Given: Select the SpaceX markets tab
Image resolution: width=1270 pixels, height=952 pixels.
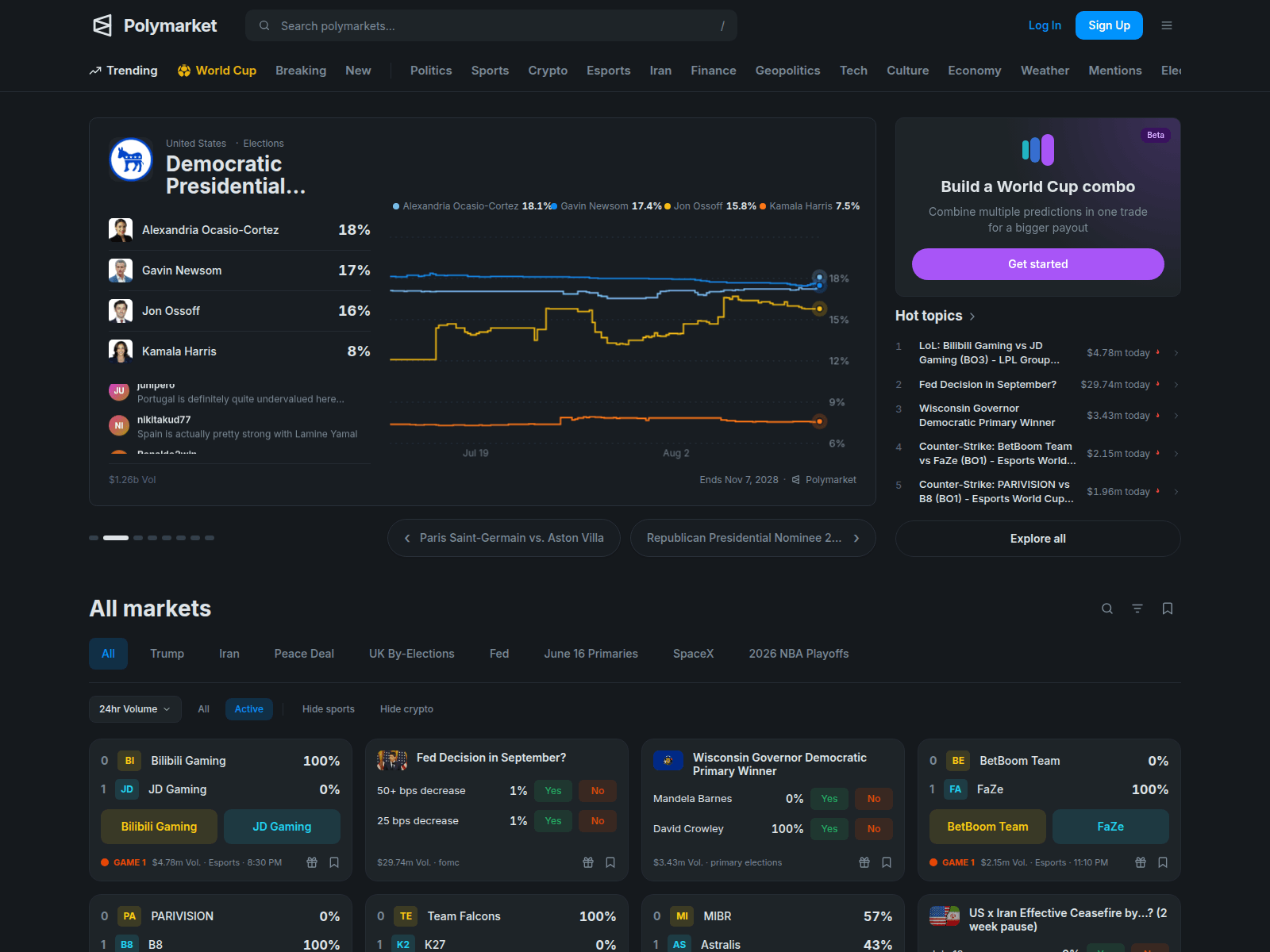Looking at the screenshot, I should point(694,654).
